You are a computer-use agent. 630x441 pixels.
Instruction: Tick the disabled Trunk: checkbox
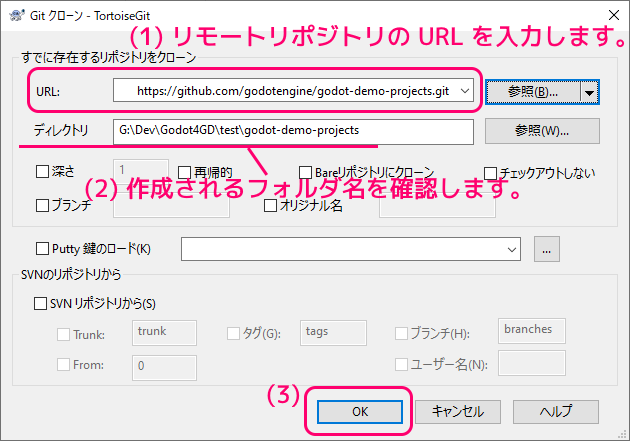[x=63, y=334]
